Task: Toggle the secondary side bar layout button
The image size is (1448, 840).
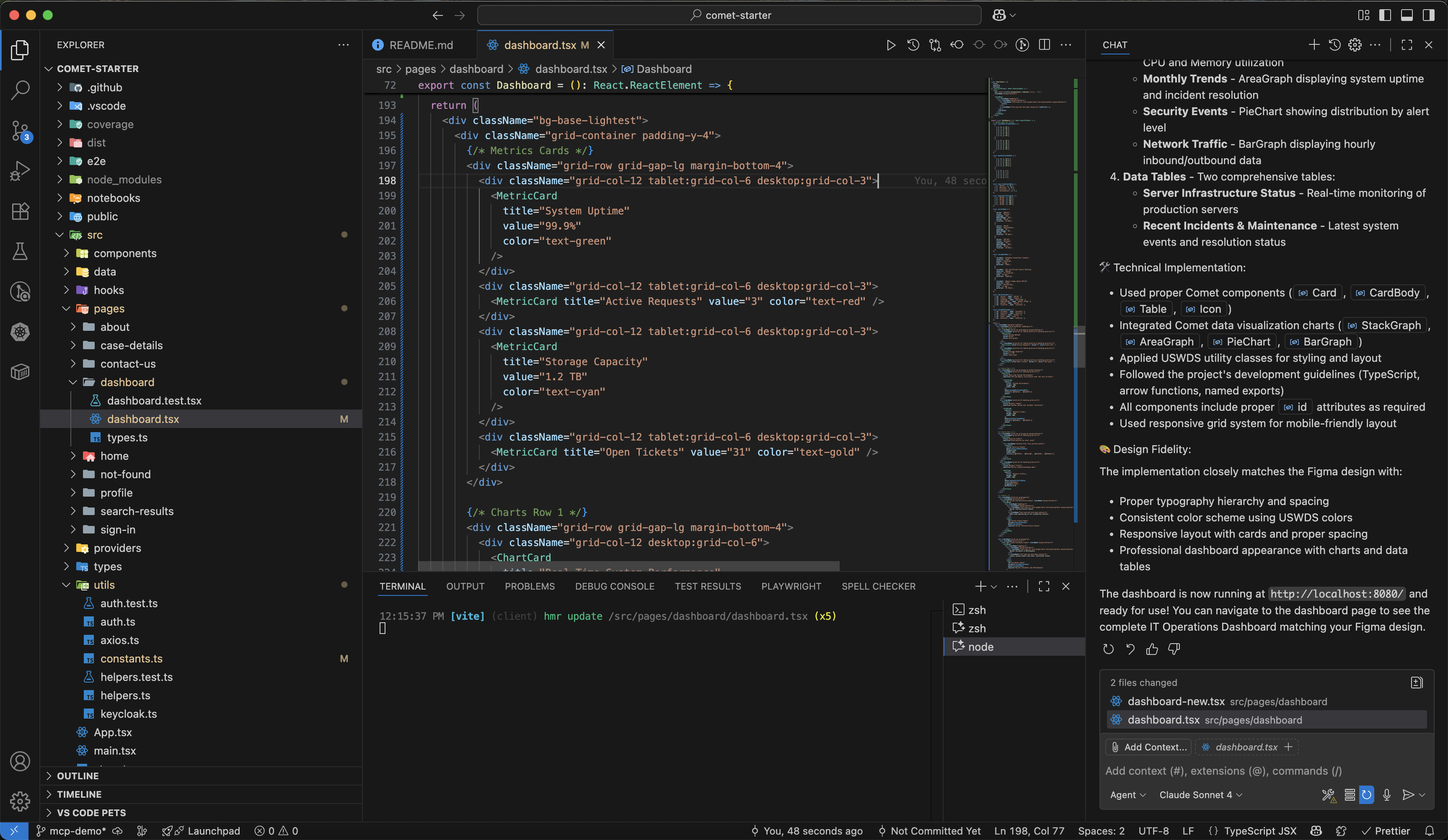Action: pyautogui.click(x=1428, y=15)
